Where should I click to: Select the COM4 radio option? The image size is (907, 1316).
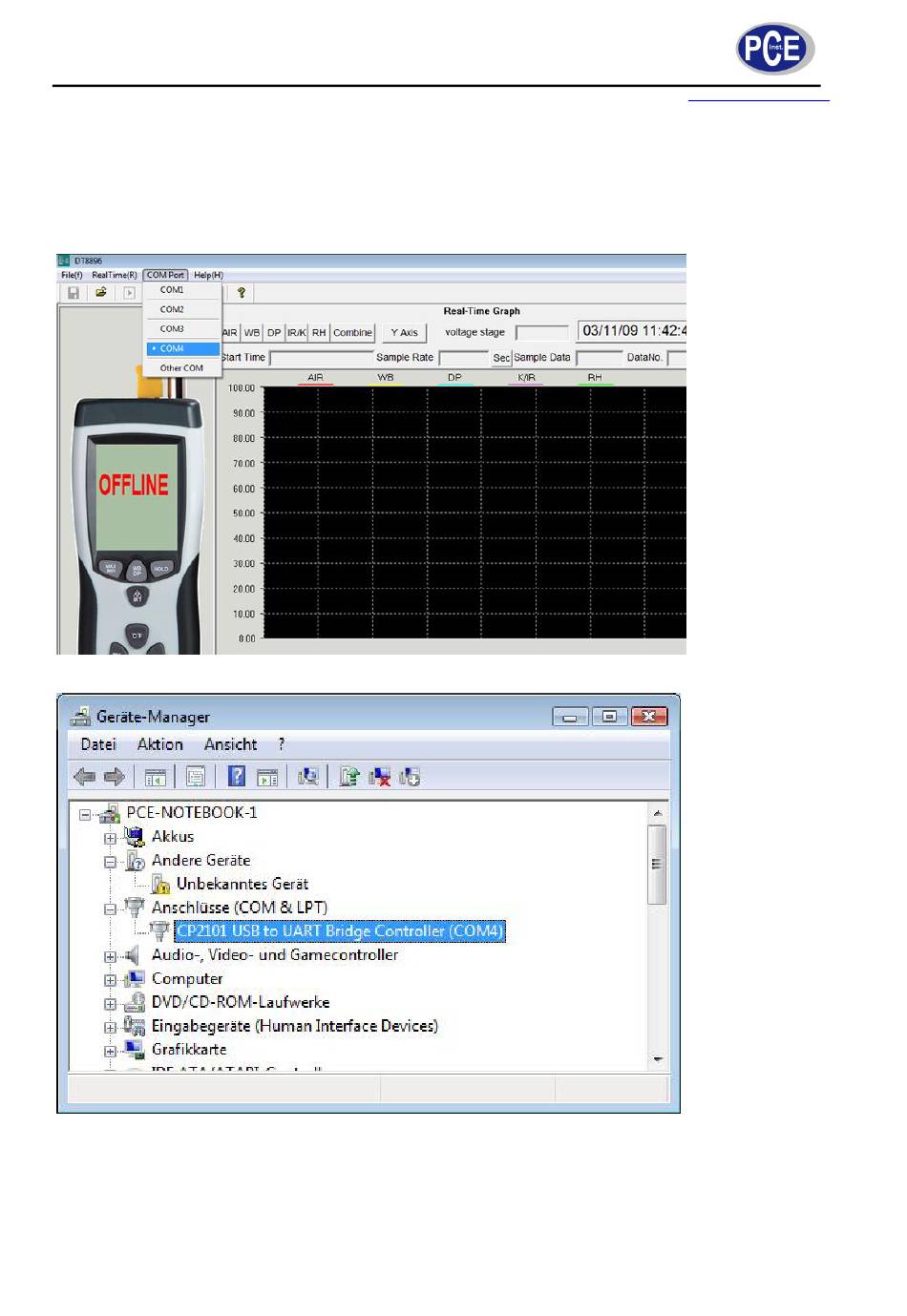(x=173, y=348)
